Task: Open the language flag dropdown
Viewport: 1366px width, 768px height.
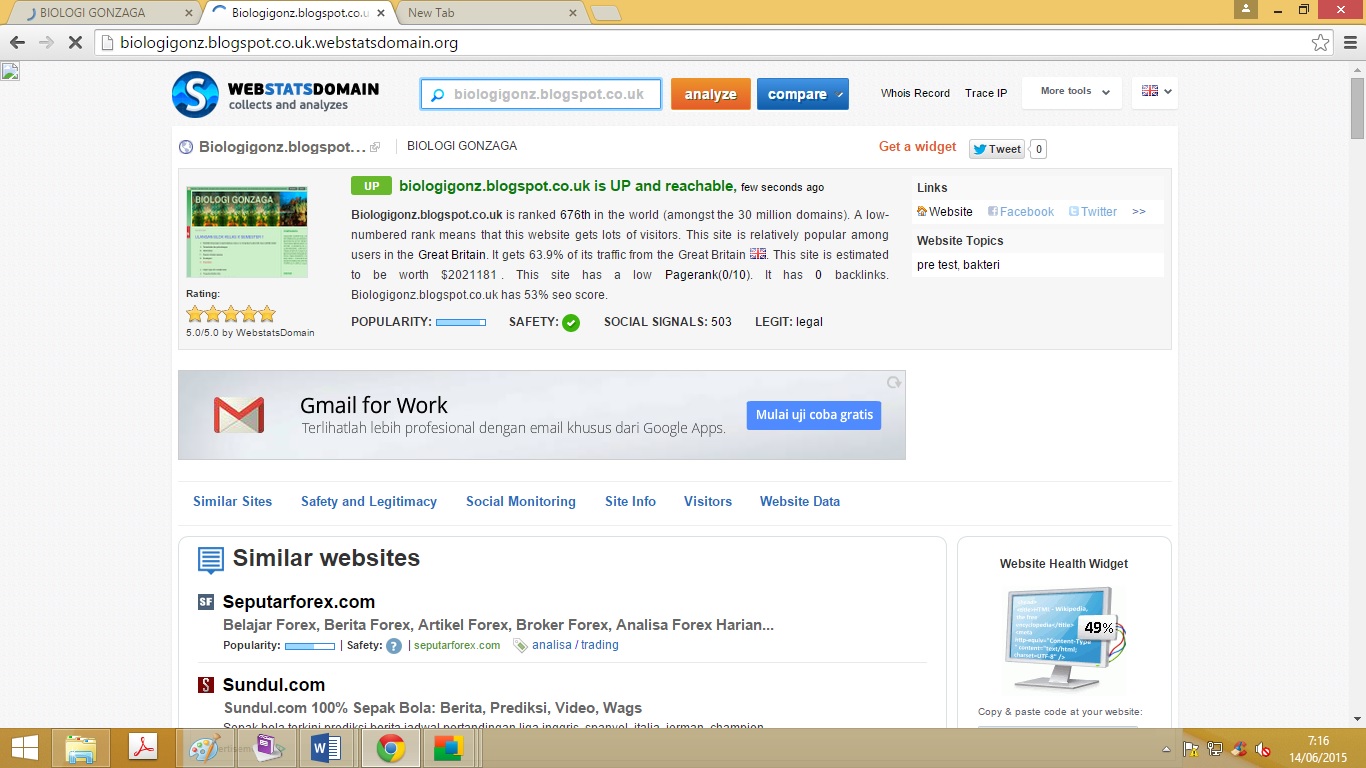Action: point(1156,92)
